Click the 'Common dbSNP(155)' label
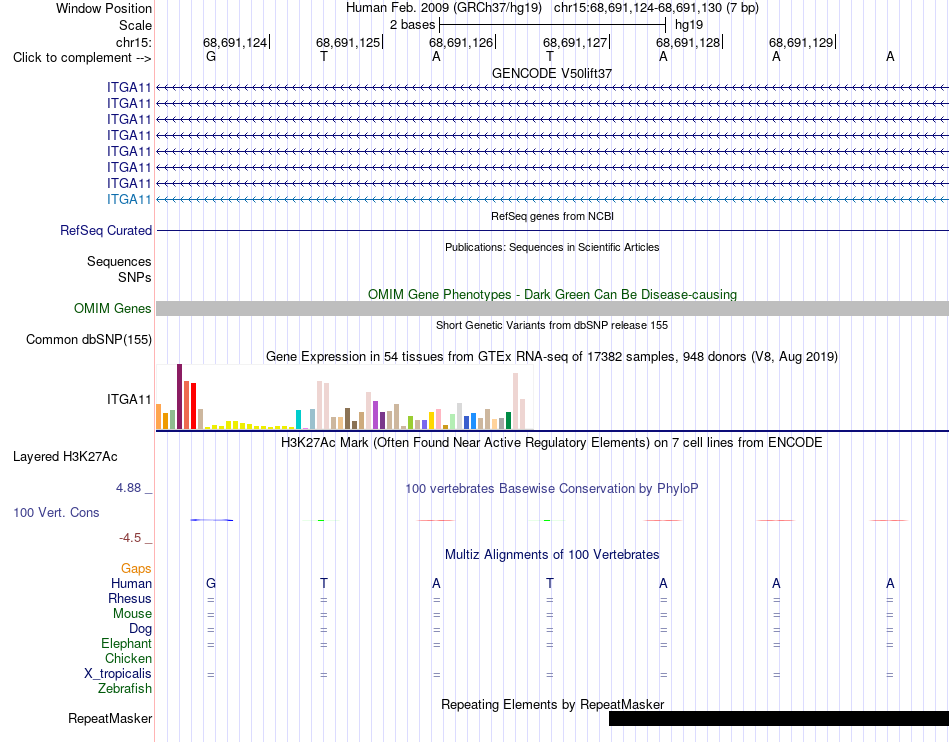 pos(88,340)
